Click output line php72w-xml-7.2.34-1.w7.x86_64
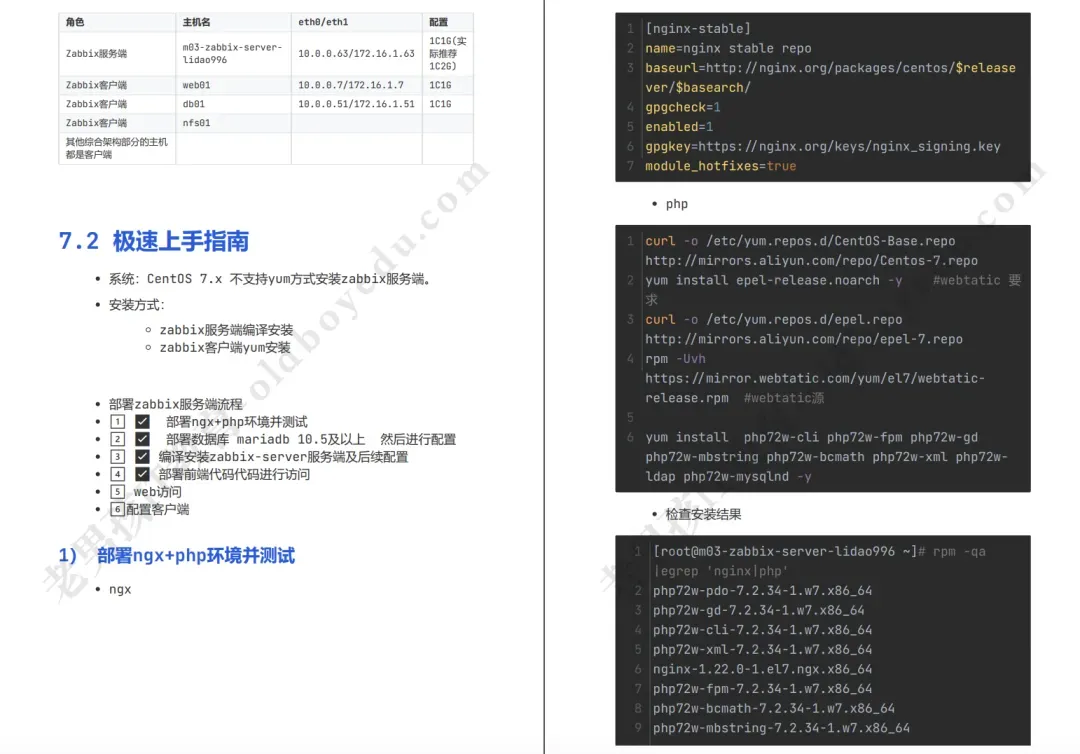This screenshot has height=754, width=1080. 762,649
